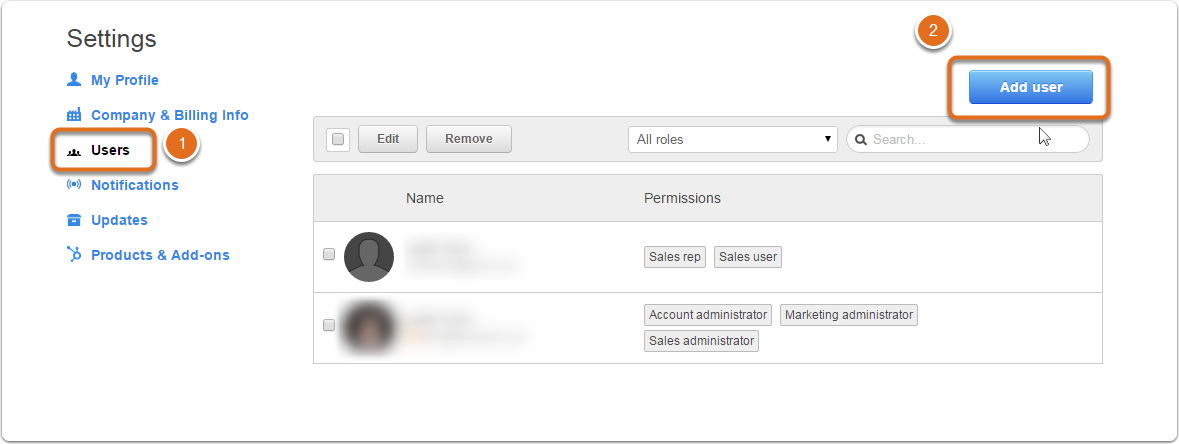Image resolution: width=1179 pixels, height=444 pixels.
Task: Check the Sales rep user's checkbox
Action: 329,254
